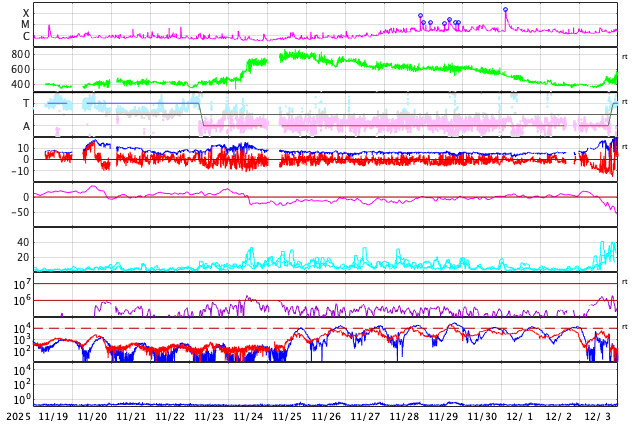
Task: Click the X class label on the top axis
Action: [26, 13]
